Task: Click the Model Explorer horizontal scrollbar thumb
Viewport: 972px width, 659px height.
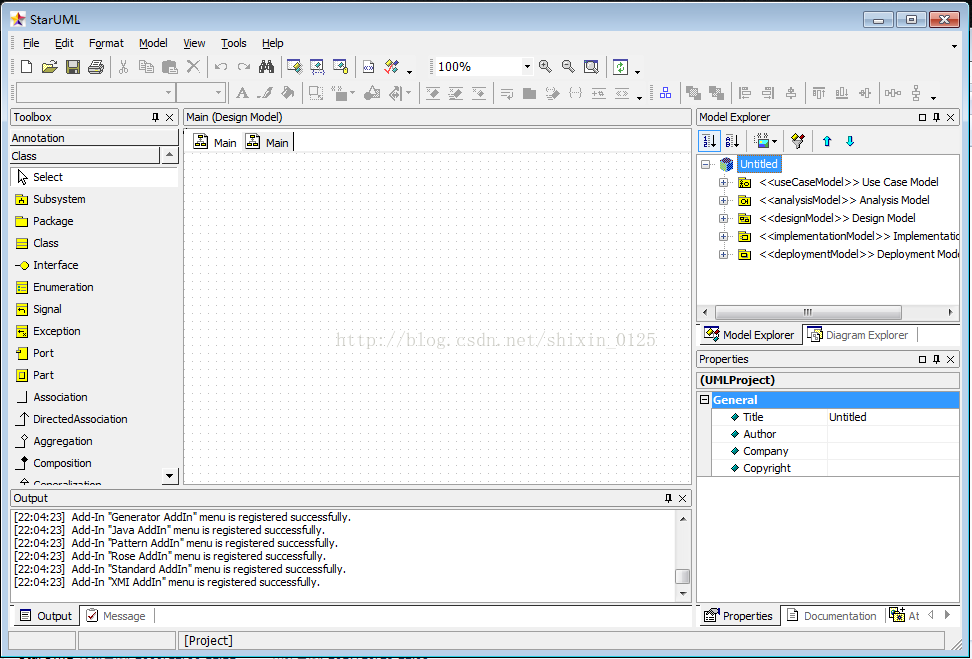Action: (x=808, y=312)
